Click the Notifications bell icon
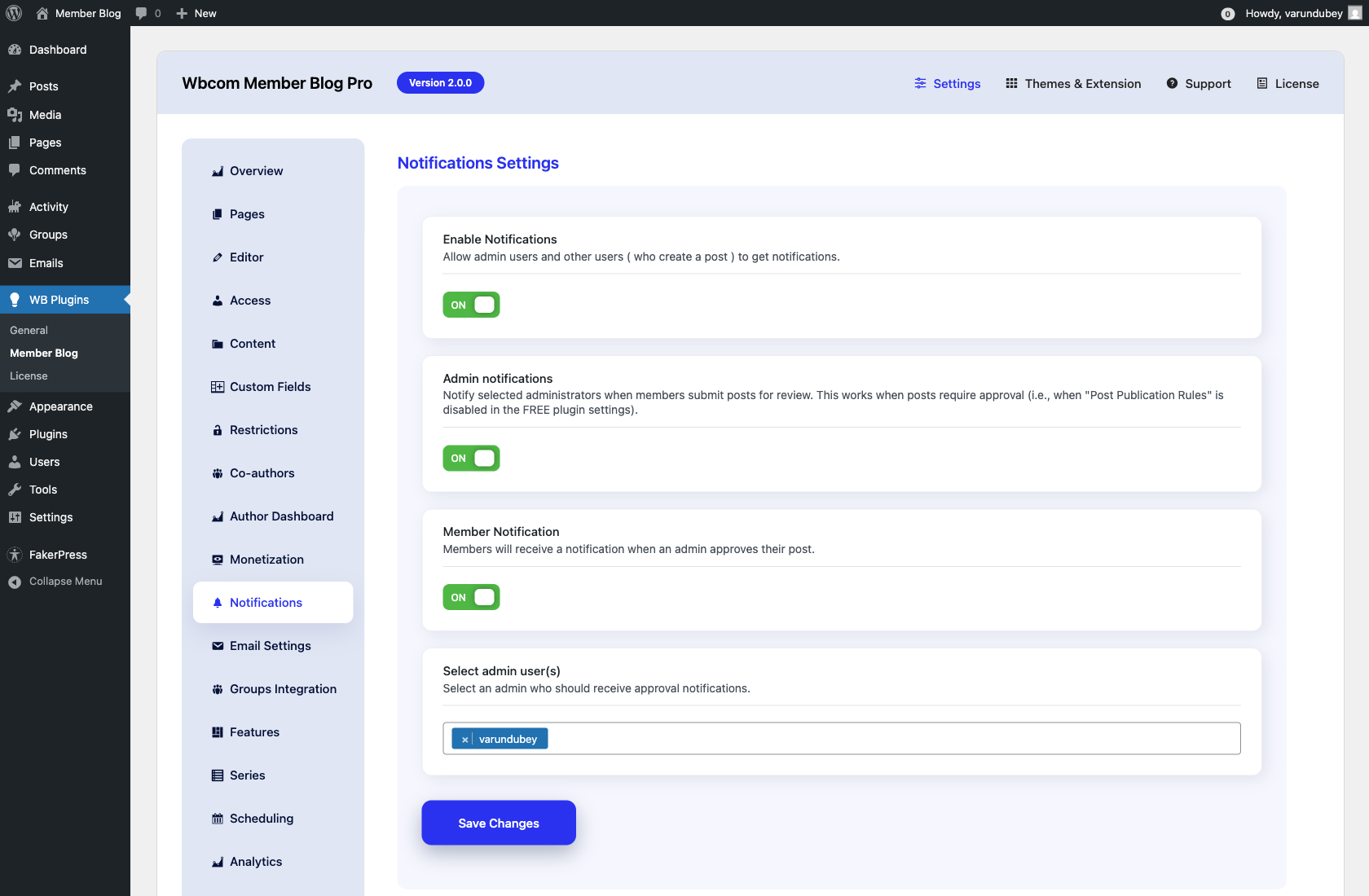 [218, 603]
